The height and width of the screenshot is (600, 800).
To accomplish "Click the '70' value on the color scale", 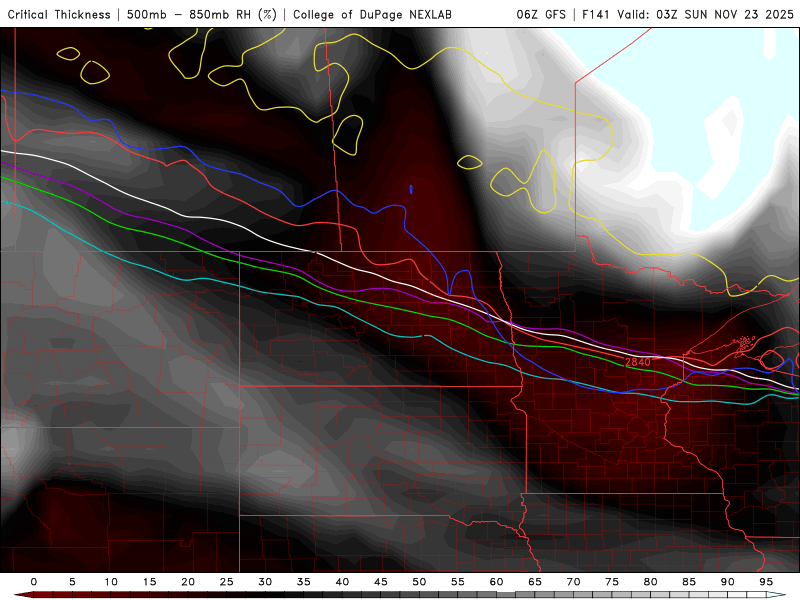I will click(x=573, y=582).
